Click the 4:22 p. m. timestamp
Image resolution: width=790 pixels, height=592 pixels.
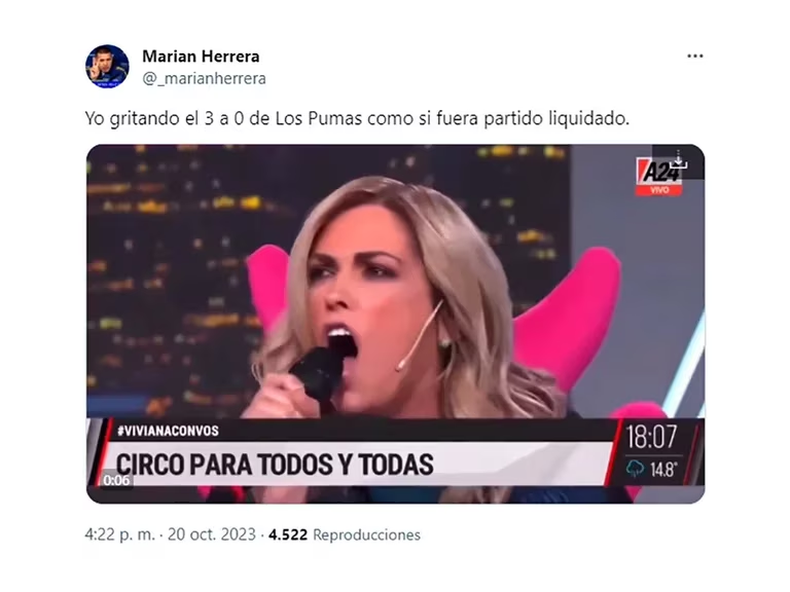[x=120, y=535]
